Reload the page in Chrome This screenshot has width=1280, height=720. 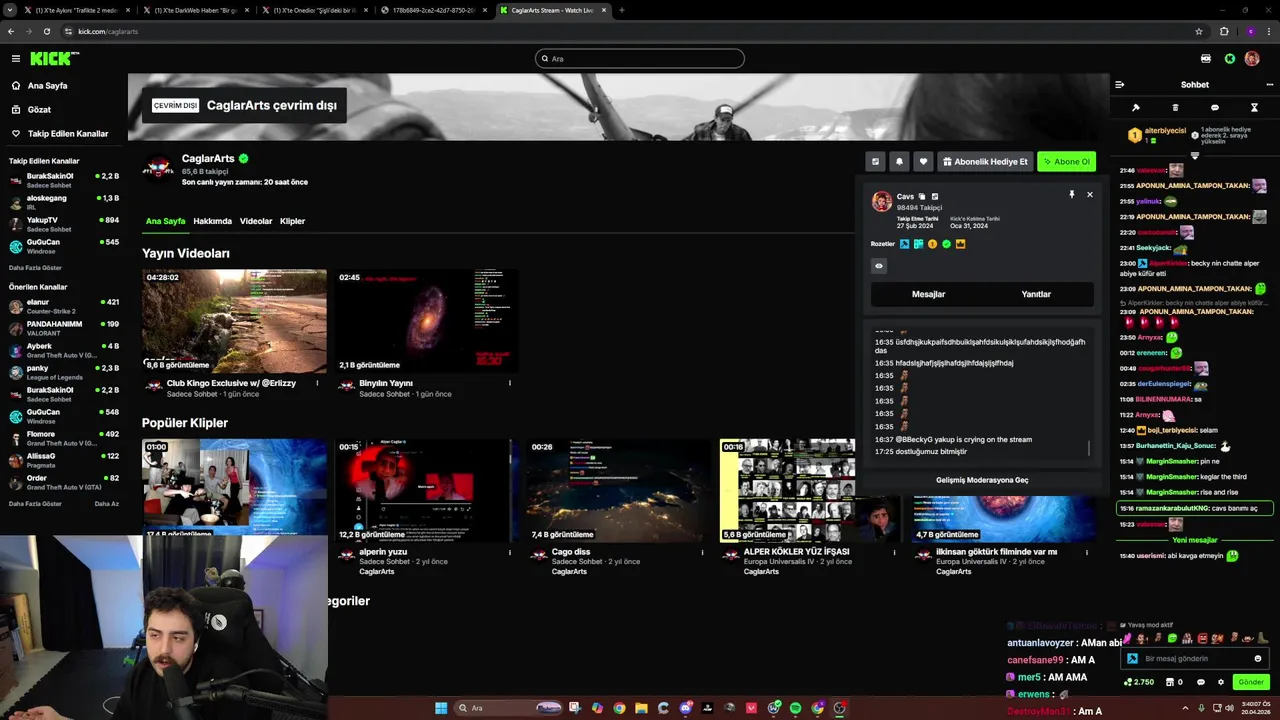46,31
